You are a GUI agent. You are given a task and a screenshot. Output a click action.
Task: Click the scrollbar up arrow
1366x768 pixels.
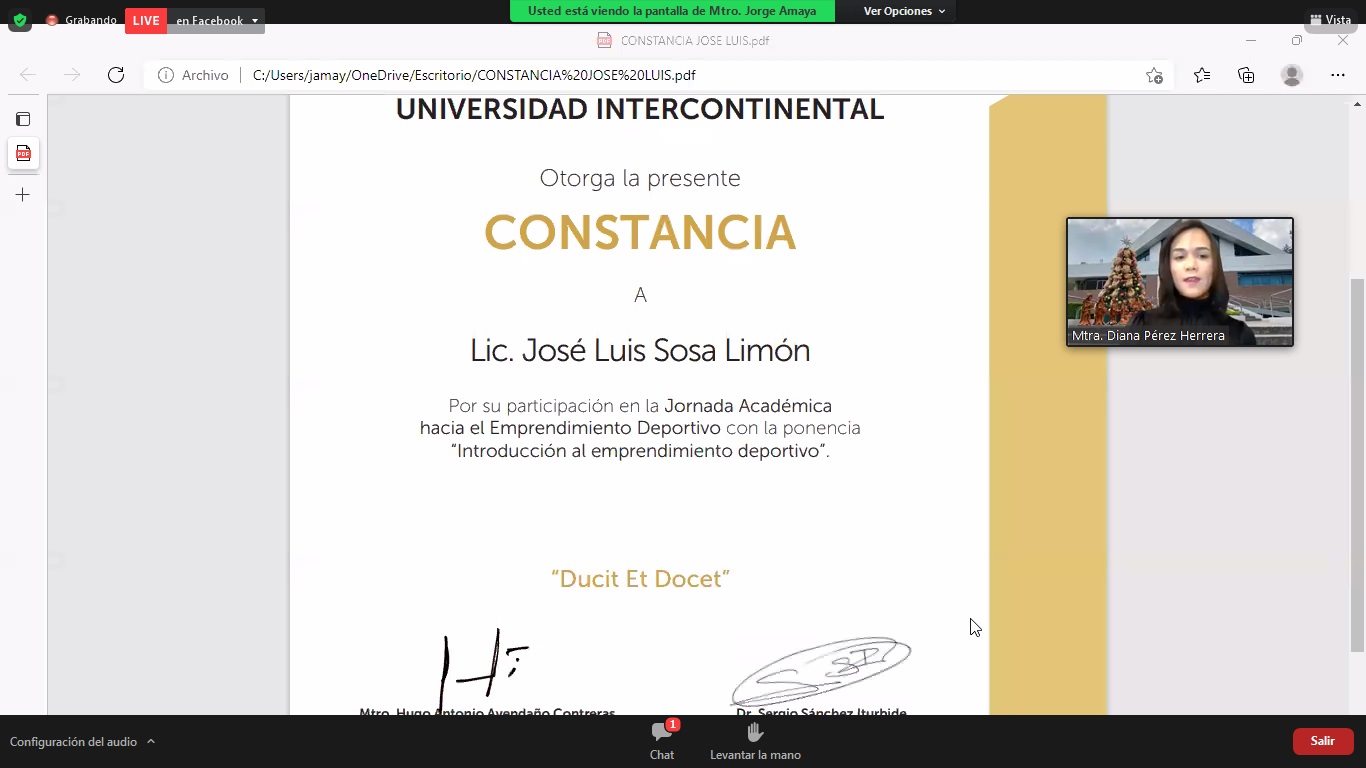pos(1357,103)
